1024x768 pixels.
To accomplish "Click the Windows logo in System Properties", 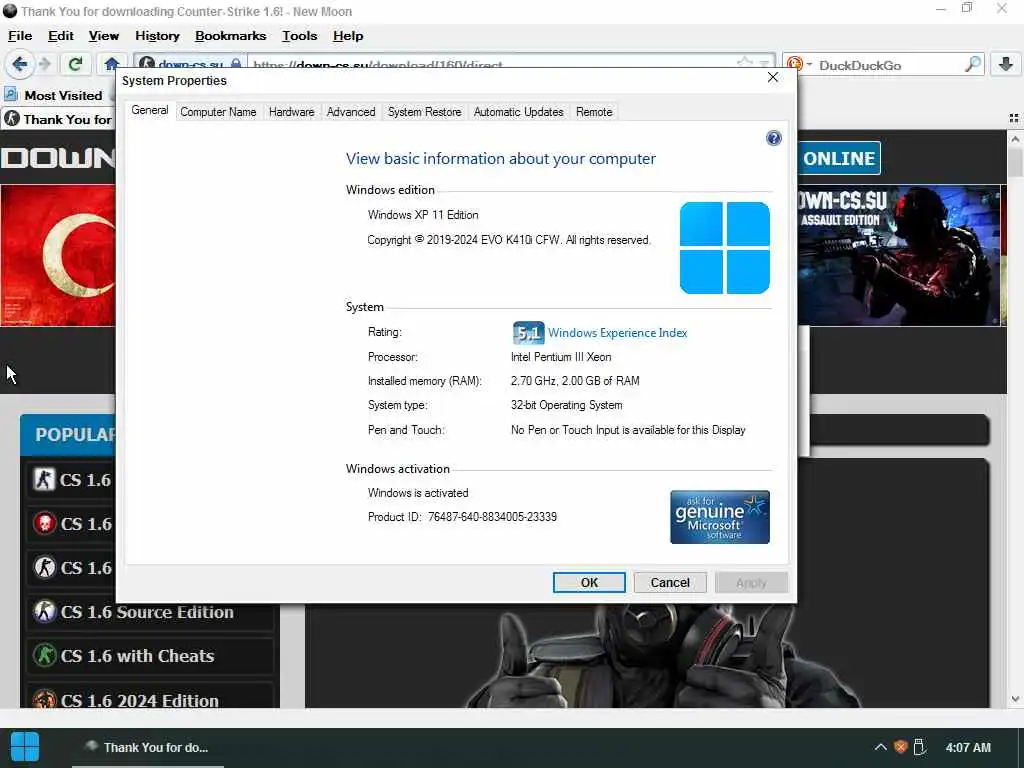I will tap(724, 248).
